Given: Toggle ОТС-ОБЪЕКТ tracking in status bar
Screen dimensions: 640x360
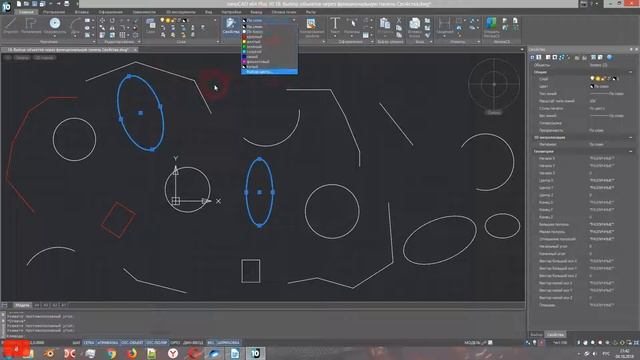Looking at the screenshot, I should point(132,343).
